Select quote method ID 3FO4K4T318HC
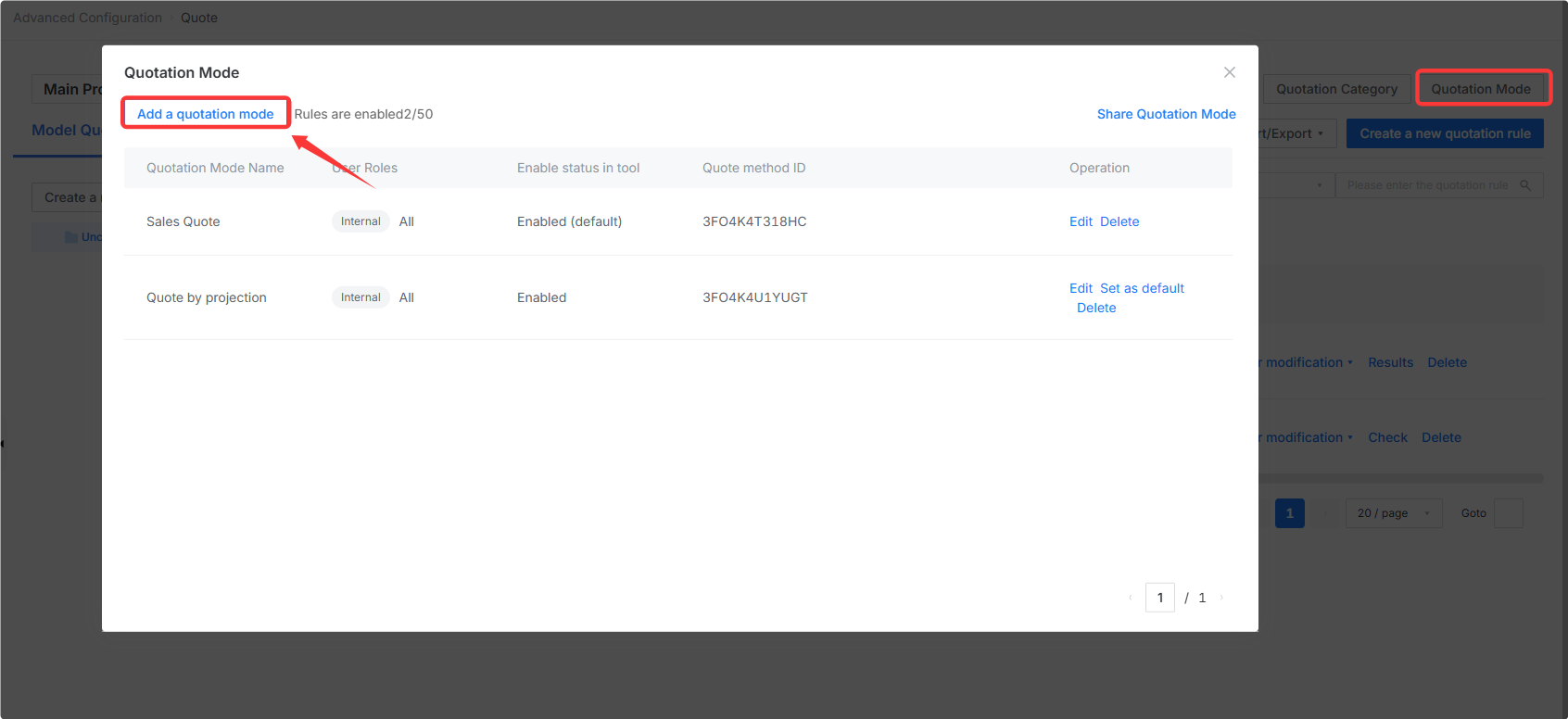The height and width of the screenshot is (719, 1568). [x=754, y=221]
